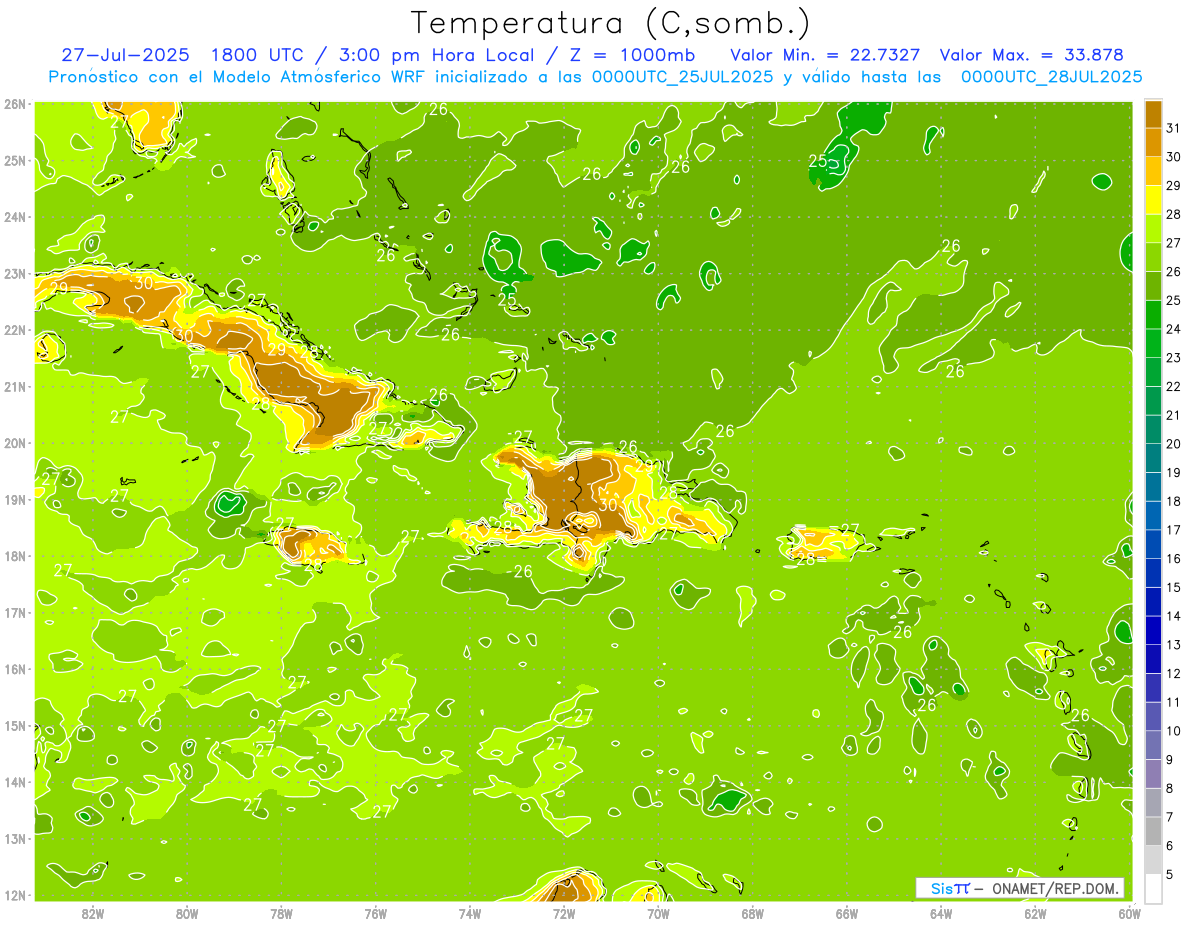Screen dimensions: 1200x927
Task: Click the color scale label 14
Action: (x=1173, y=616)
